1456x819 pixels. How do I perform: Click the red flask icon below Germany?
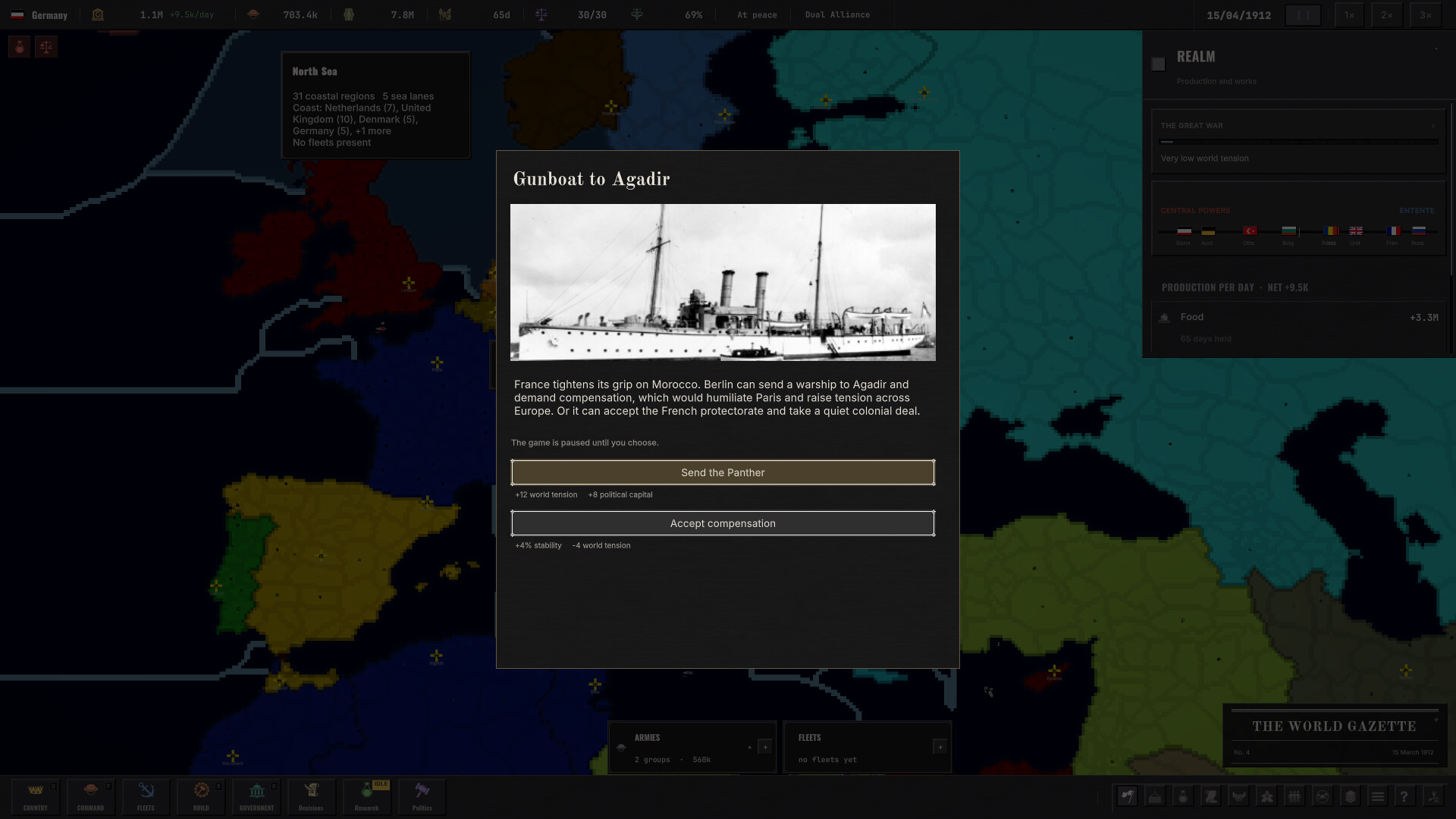click(x=20, y=47)
